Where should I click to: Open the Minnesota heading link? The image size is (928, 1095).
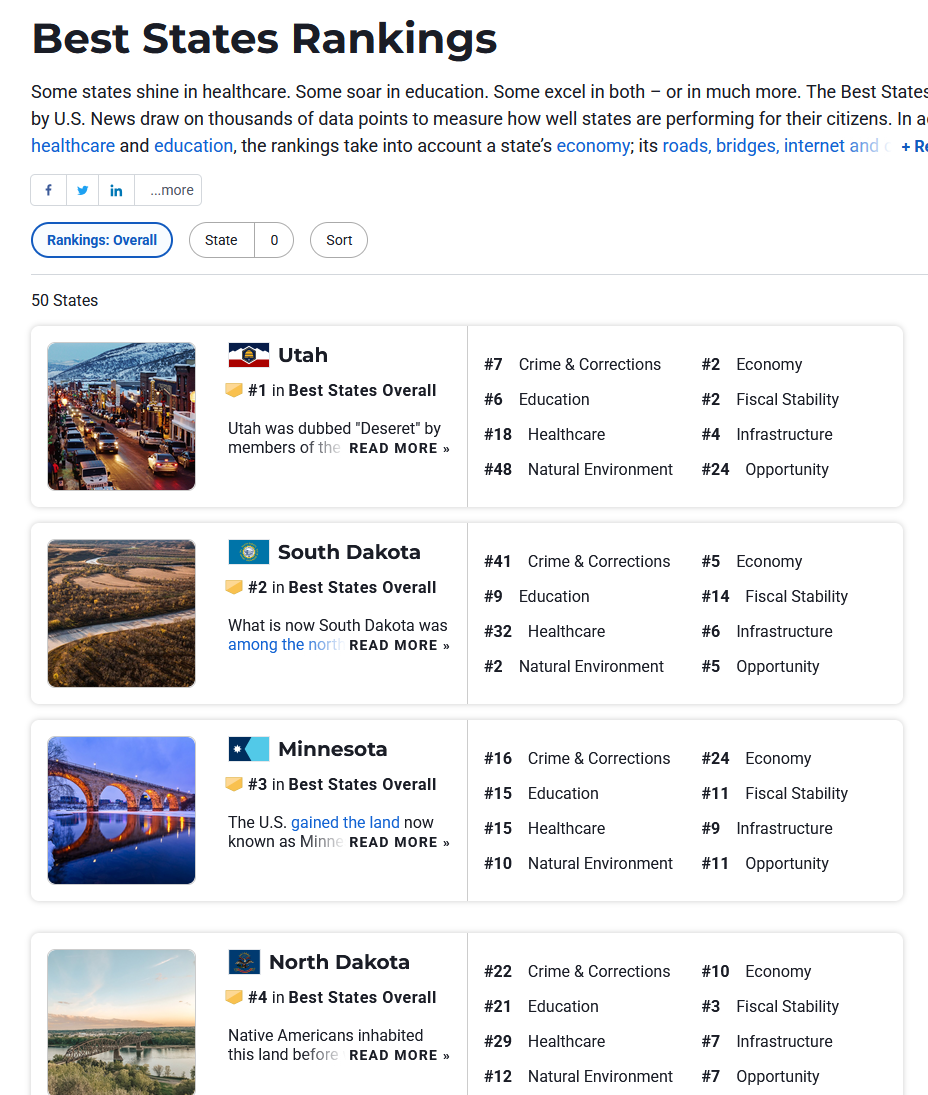click(332, 749)
